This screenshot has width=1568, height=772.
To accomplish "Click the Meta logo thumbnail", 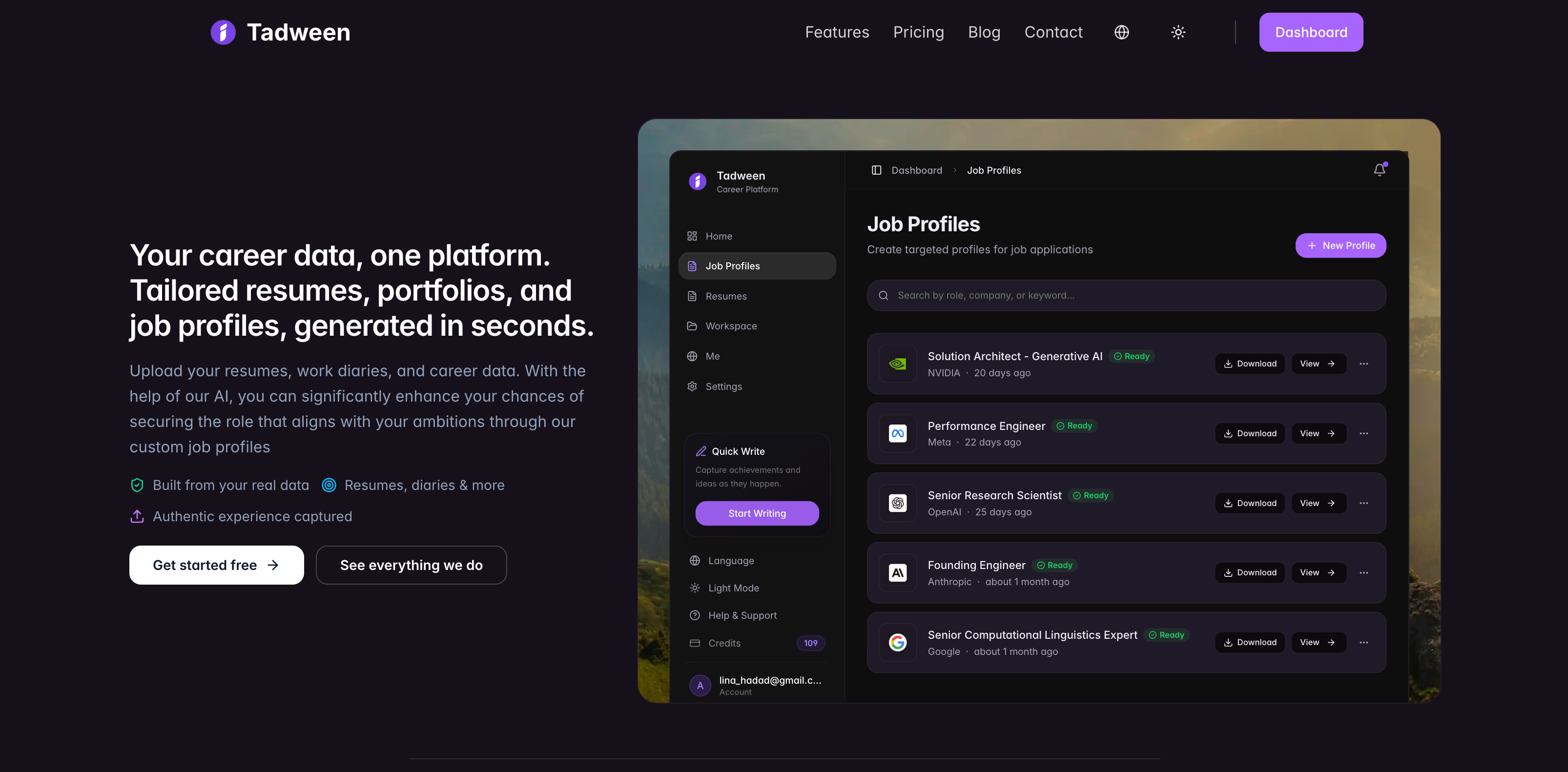I will pyautogui.click(x=897, y=434).
